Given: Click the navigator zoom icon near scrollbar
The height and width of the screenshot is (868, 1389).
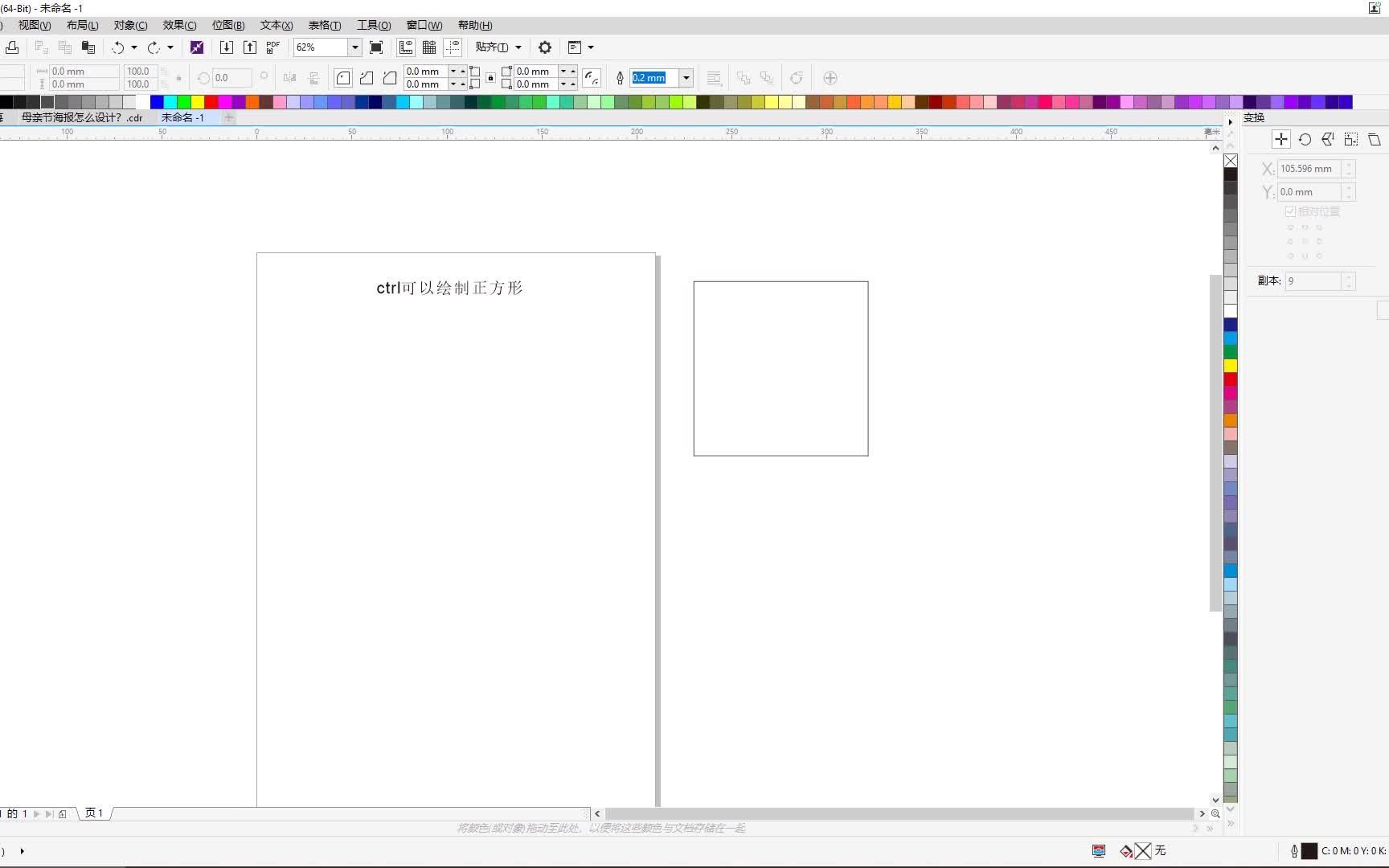Looking at the screenshot, I should (x=1215, y=813).
